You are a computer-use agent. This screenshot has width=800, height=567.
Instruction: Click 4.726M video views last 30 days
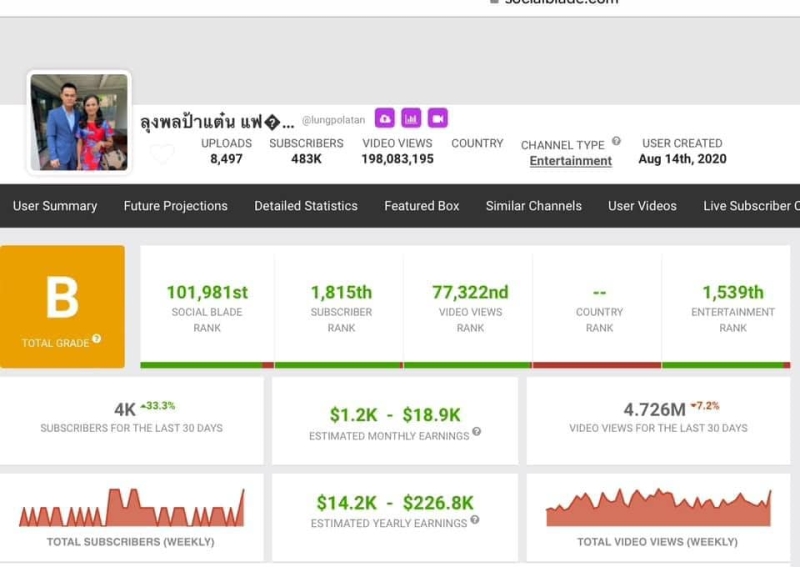655,409
